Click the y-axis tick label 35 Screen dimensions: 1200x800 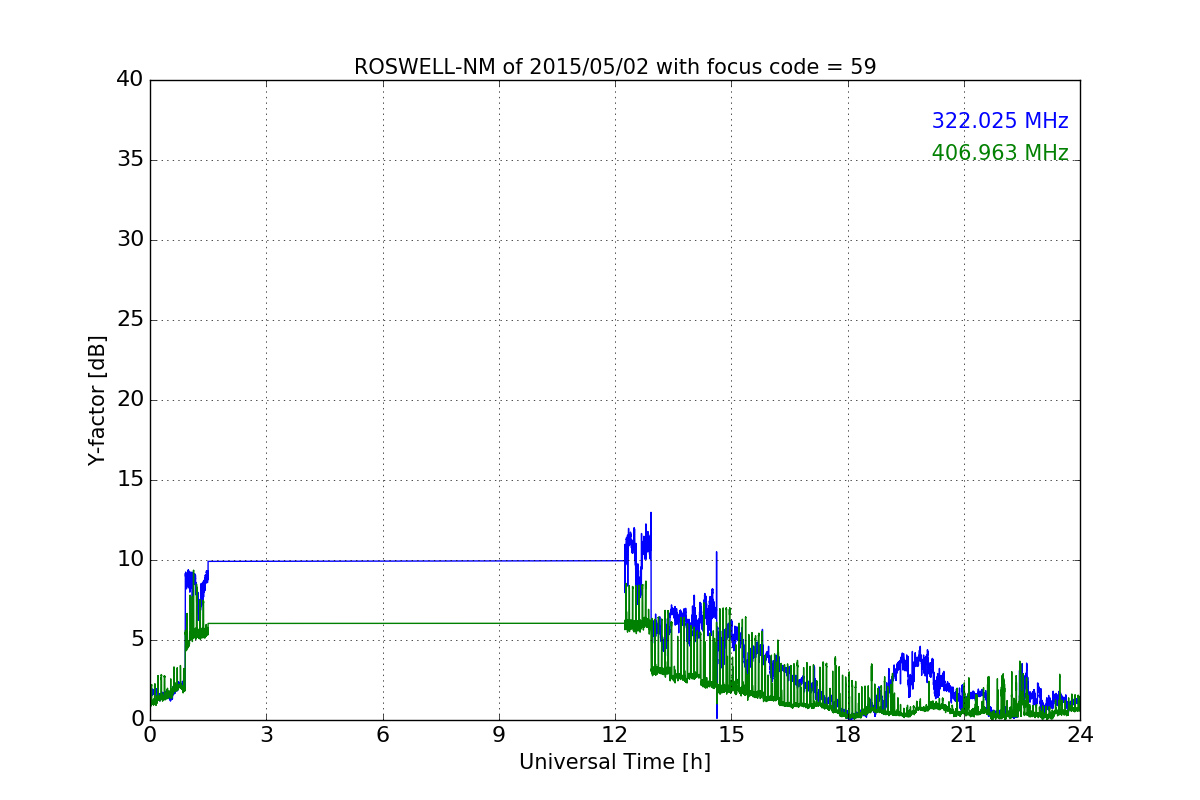pos(130,160)
